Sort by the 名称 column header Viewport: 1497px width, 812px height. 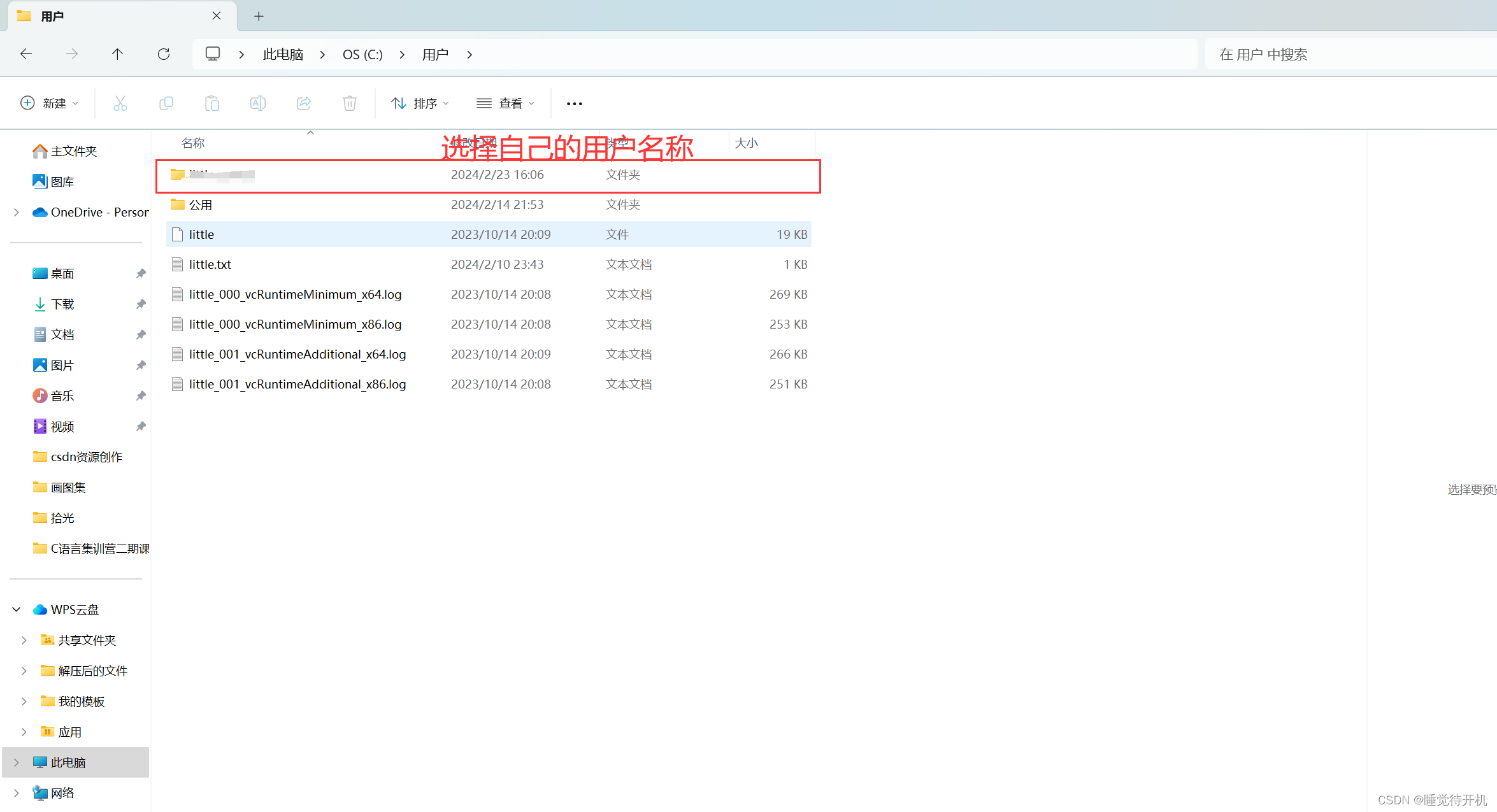pyautogui.click(x=193, y=143)
